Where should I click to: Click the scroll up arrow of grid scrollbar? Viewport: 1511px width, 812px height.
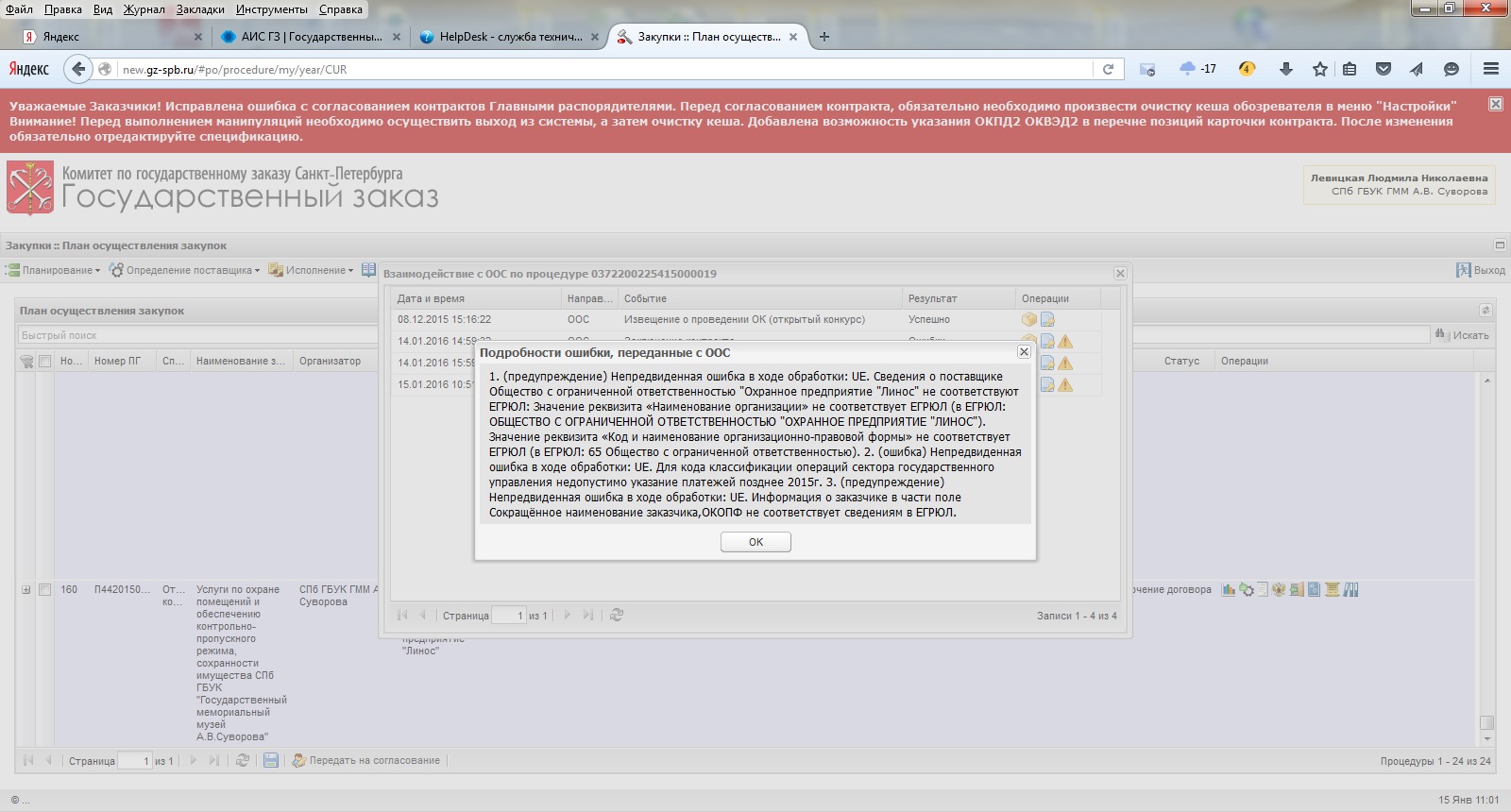[x=1487, y=381]
